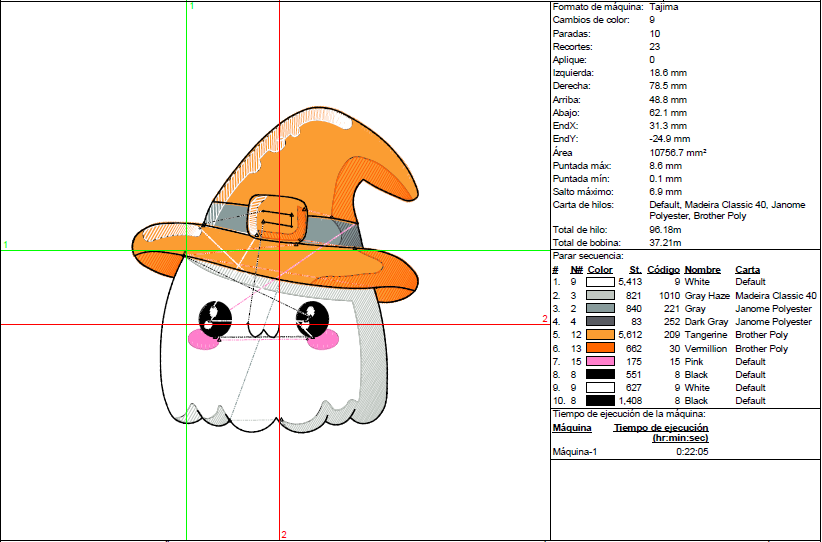This screenshot has height=542, width=822.
Task: Select the Black swatch in row 10
Action: [601, 400]
